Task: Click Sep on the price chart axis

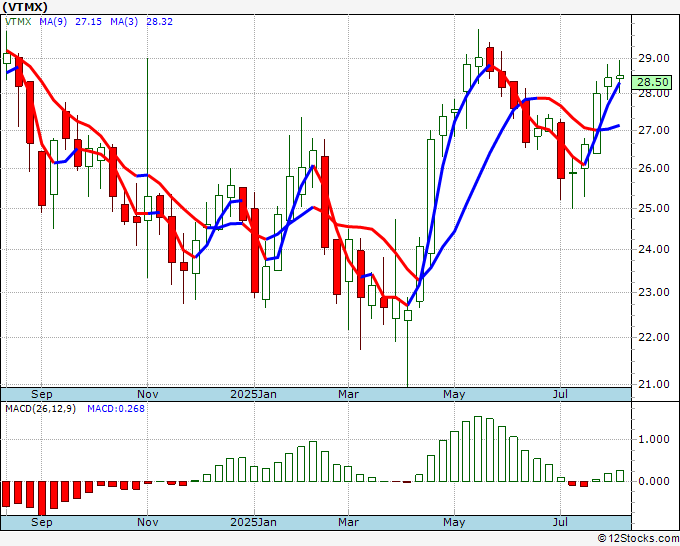Action: point(42,394)
